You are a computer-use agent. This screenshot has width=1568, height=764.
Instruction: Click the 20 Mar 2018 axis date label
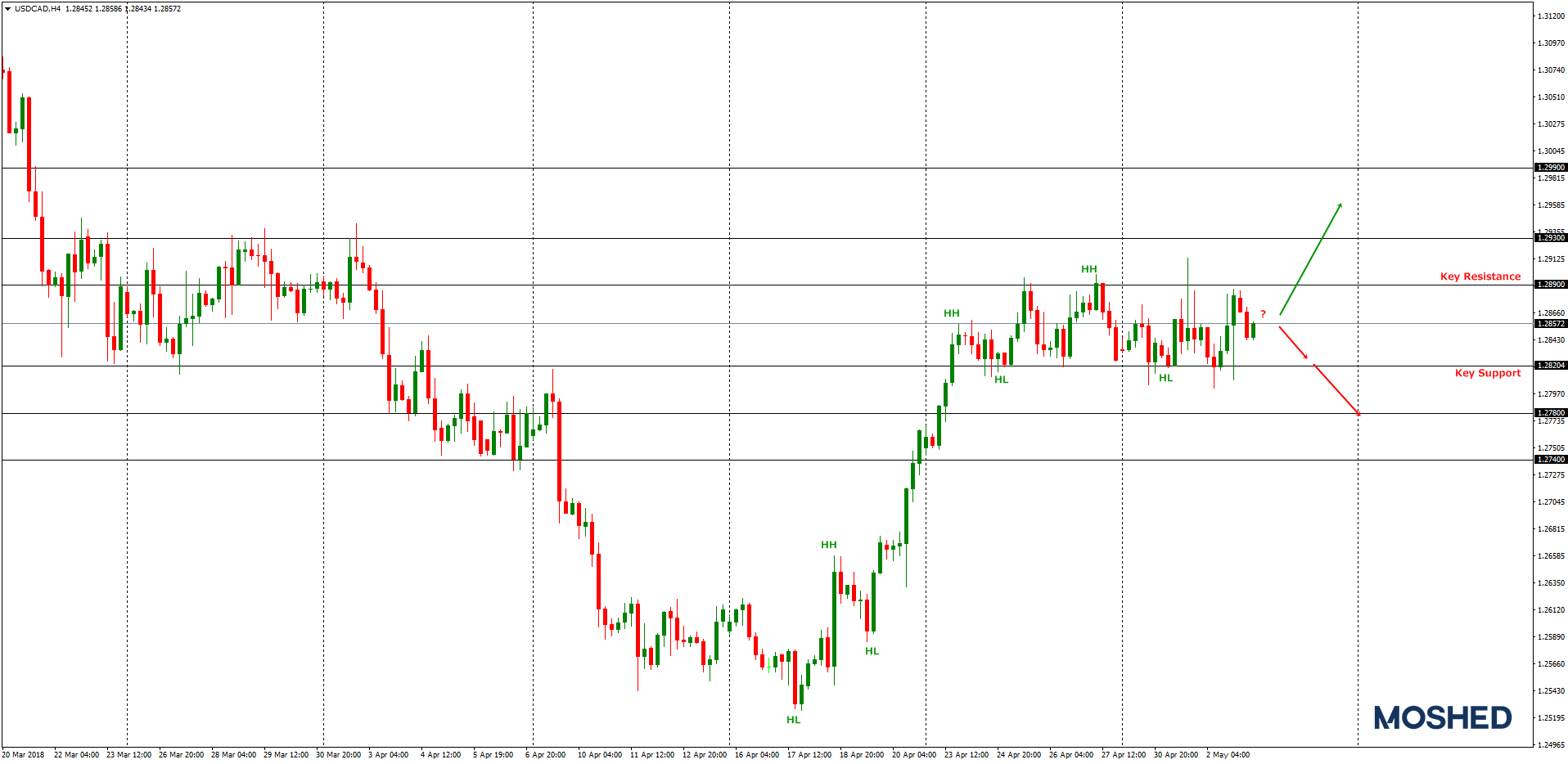(x=22, y=756)
